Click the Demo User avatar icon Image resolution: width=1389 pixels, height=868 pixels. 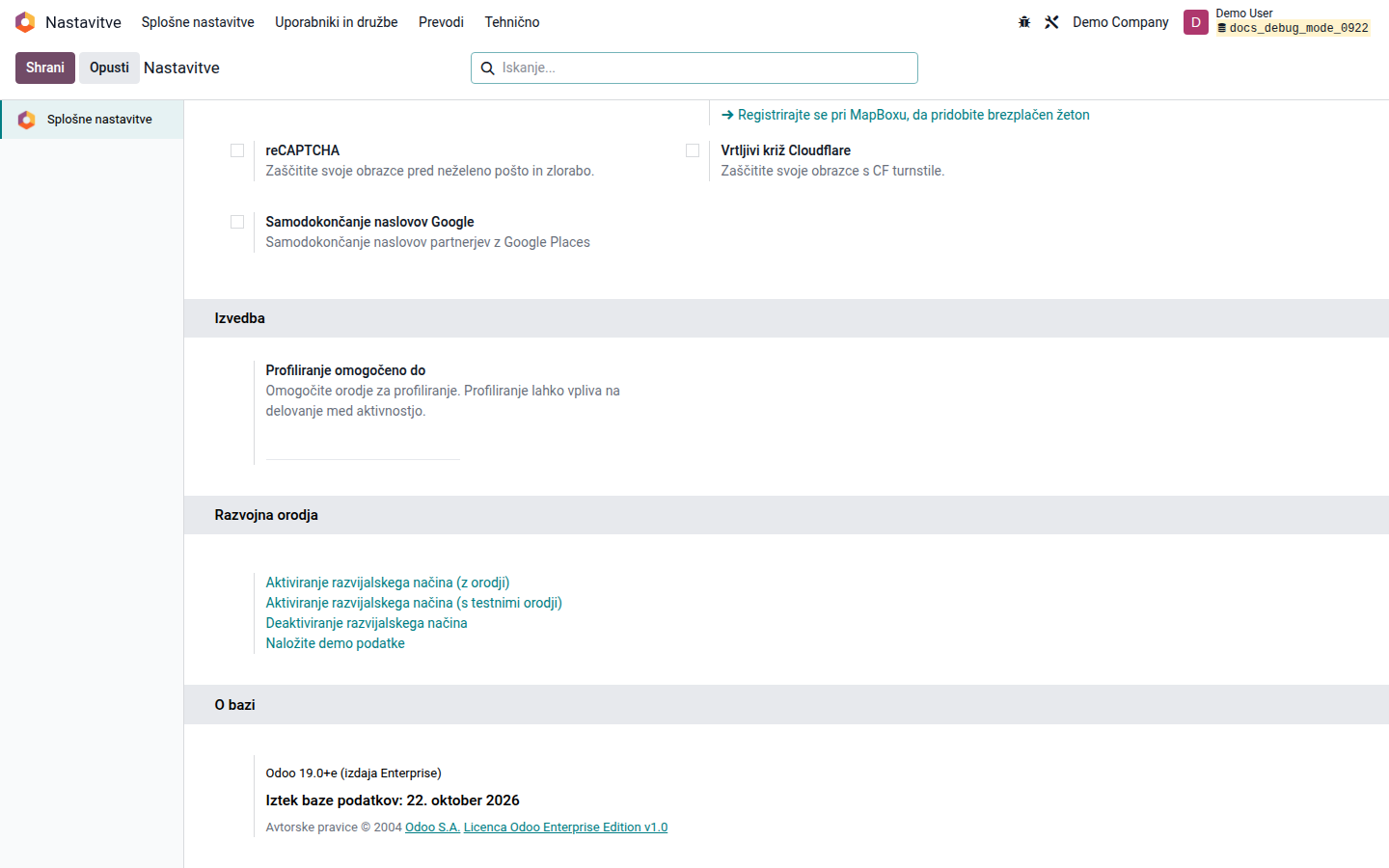1196,22
